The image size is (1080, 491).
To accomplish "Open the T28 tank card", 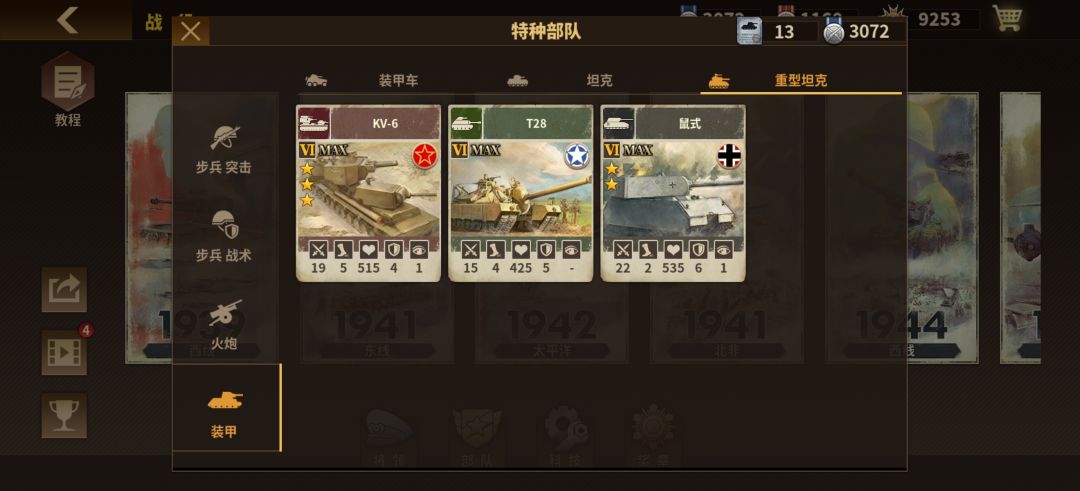I will click(x=521, y=193).
